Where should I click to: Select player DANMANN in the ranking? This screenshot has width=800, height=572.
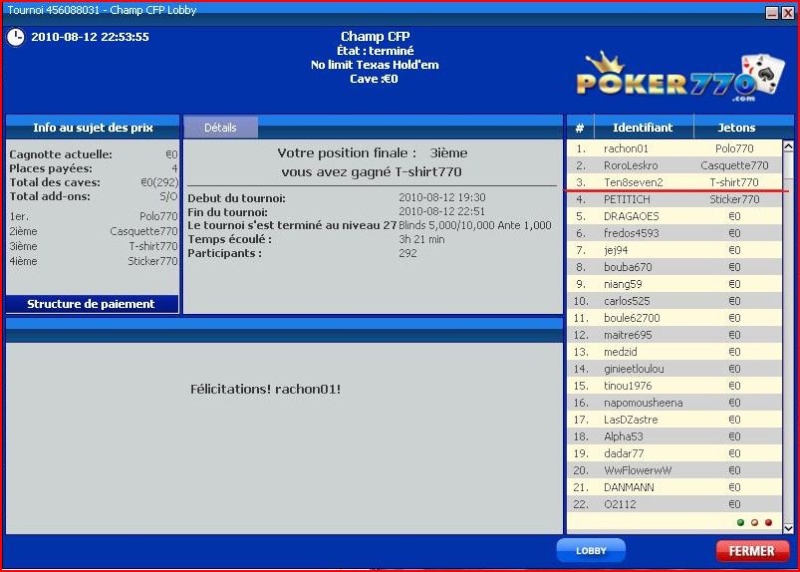point(674,487)
